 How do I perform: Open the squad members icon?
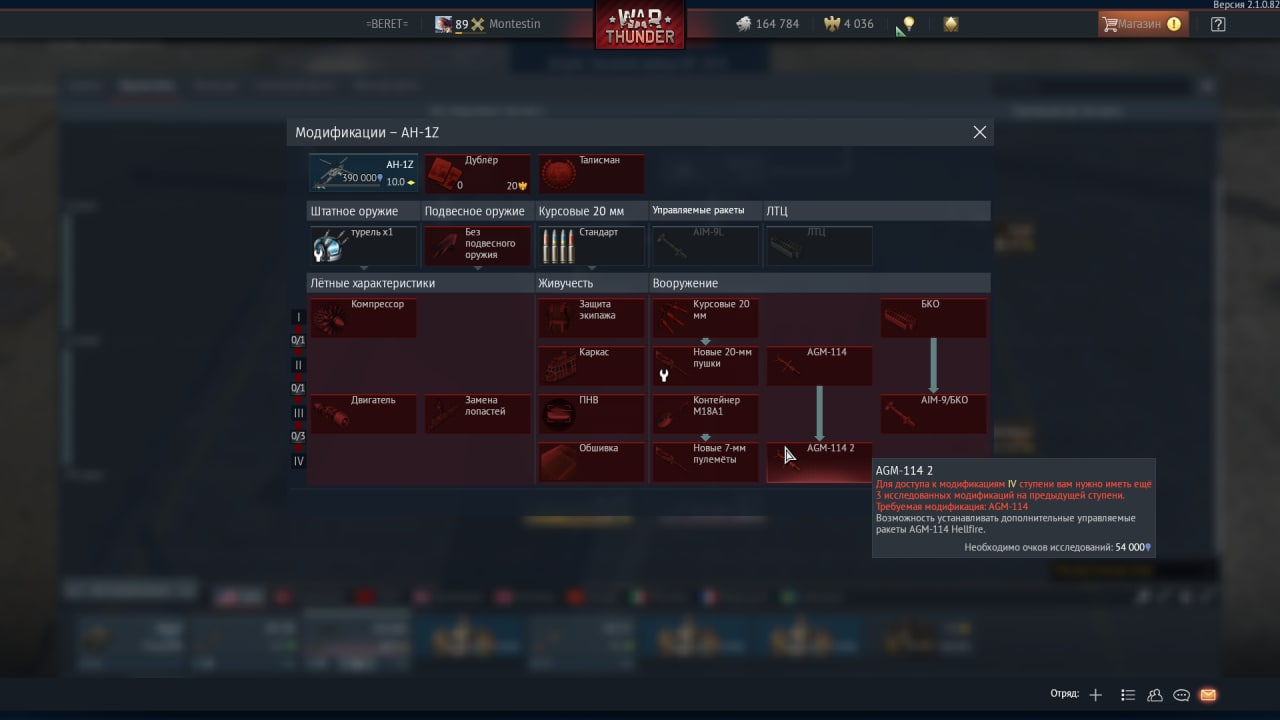(1155, 695)
